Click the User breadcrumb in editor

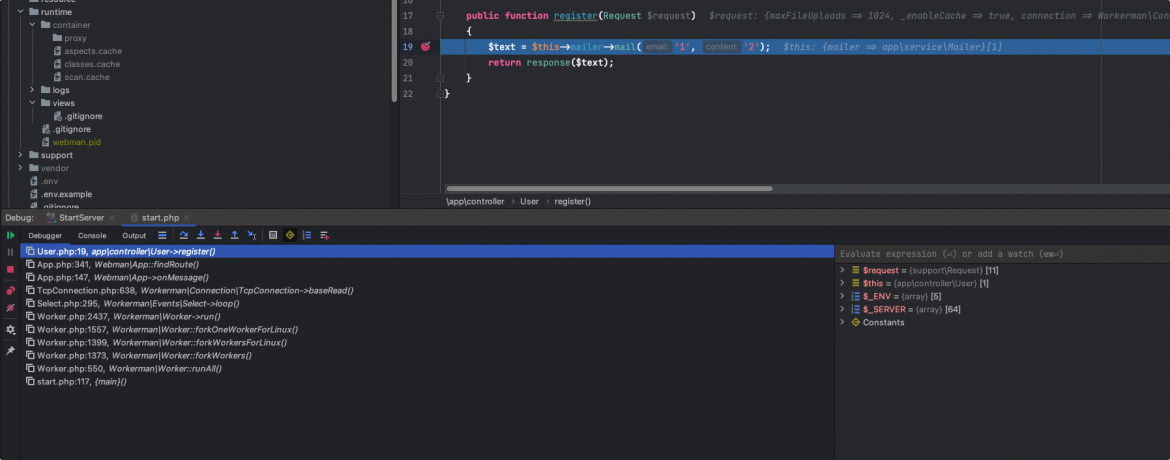(530, 202)
